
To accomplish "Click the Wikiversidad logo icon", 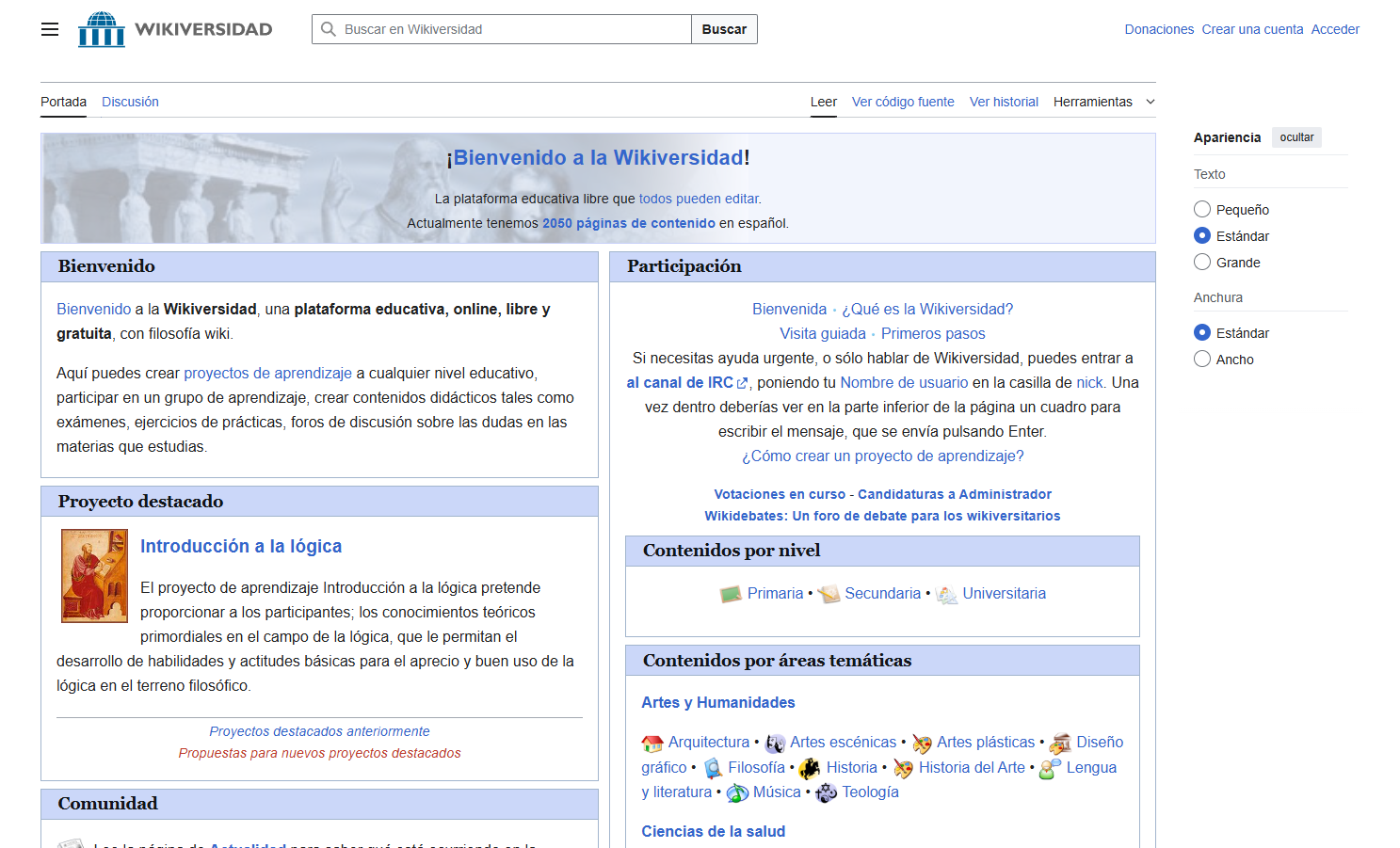I will (102, 29).
